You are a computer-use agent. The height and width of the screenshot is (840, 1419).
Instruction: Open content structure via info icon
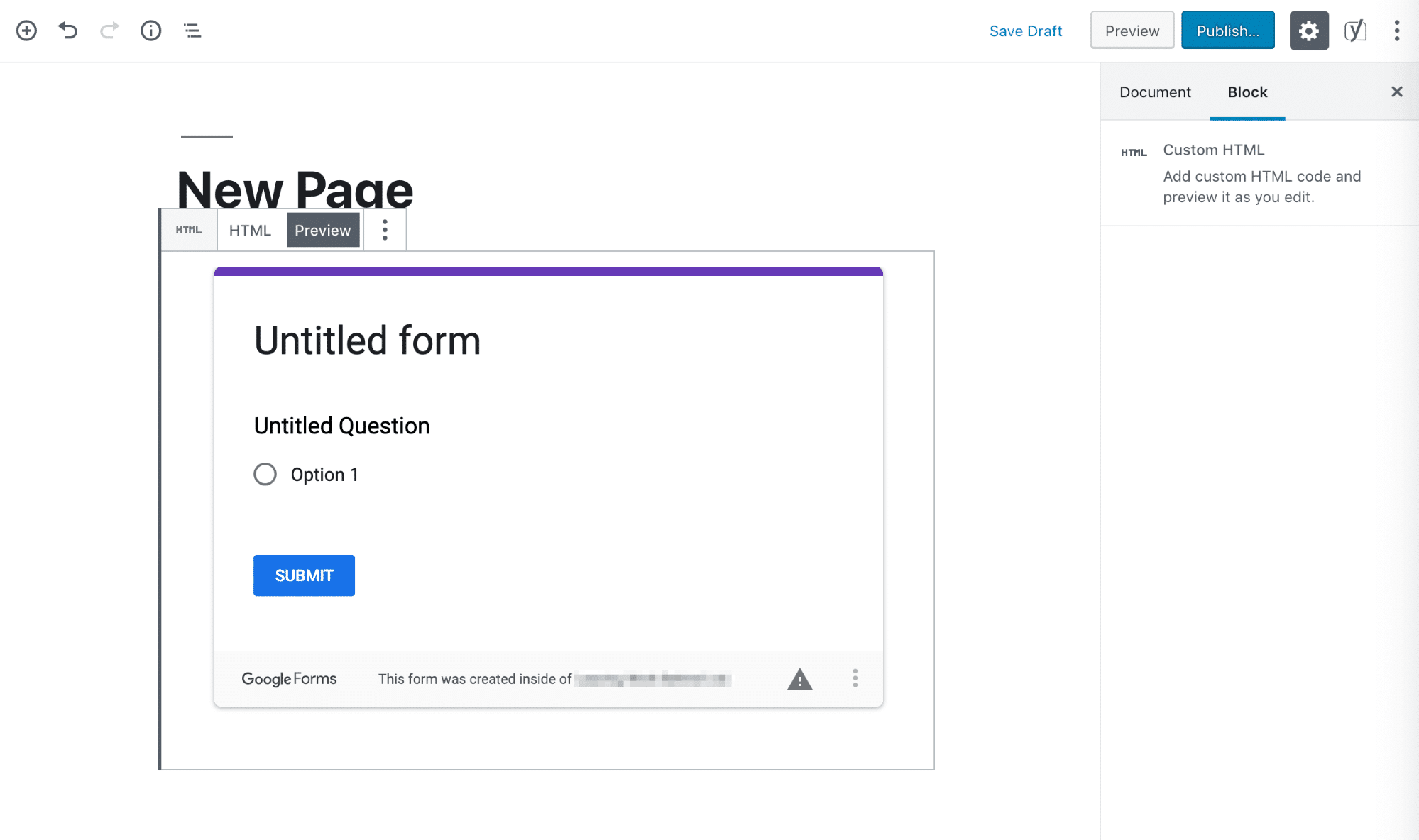click(150, 31)
